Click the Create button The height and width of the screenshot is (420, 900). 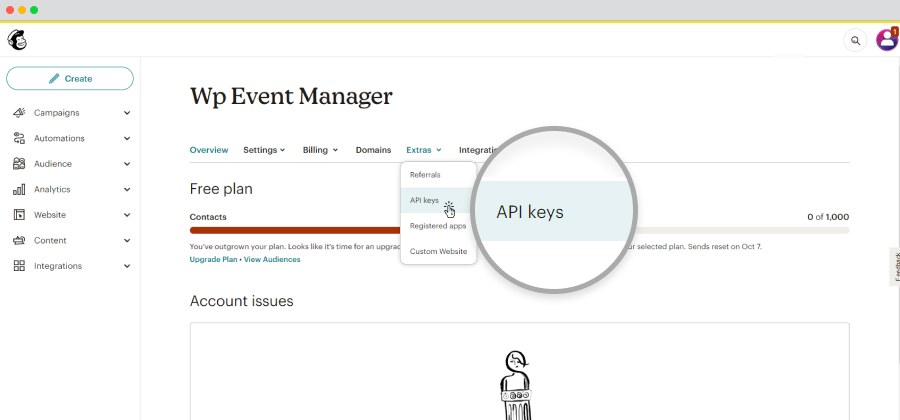point(70,79)
